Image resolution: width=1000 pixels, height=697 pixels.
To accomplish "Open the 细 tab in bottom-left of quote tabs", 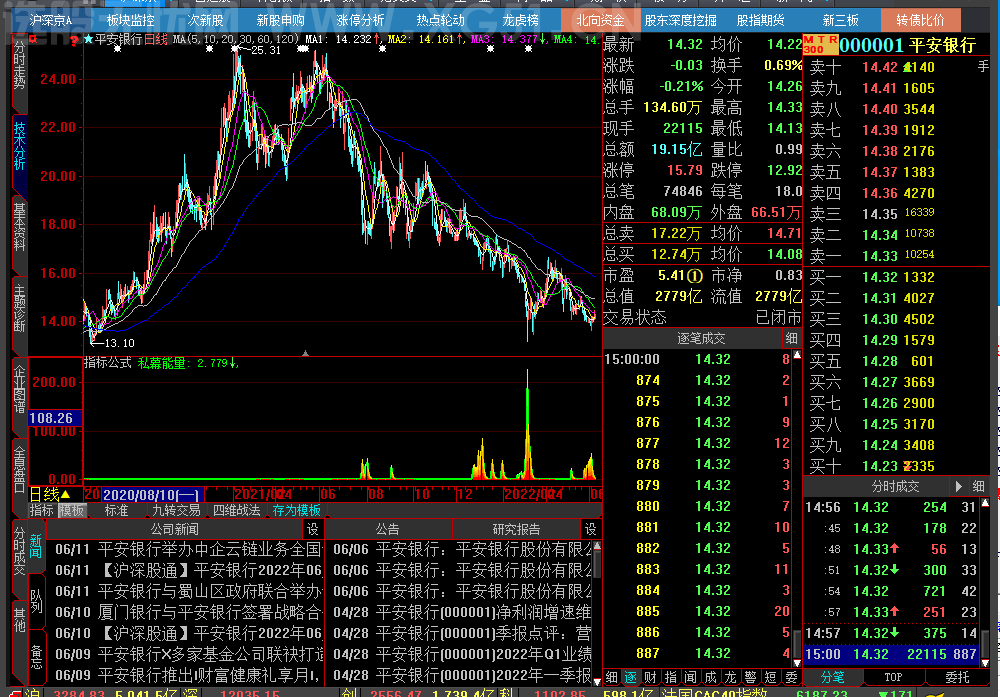I will click(x=612, y=677).
